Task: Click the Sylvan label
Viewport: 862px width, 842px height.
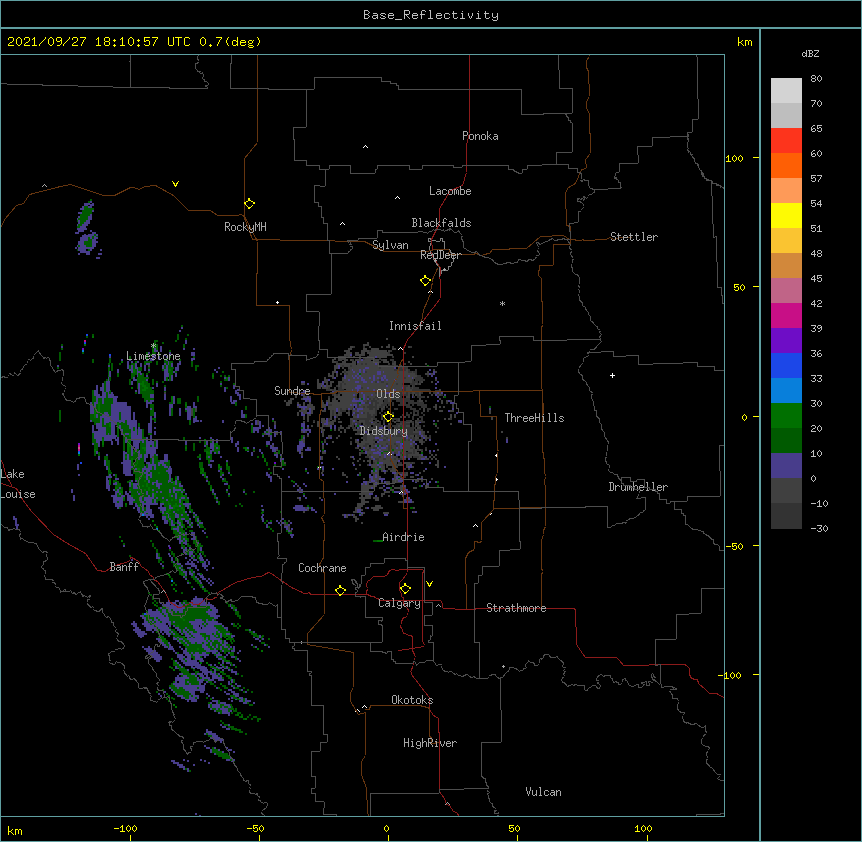Action: (x=390, y=245)
